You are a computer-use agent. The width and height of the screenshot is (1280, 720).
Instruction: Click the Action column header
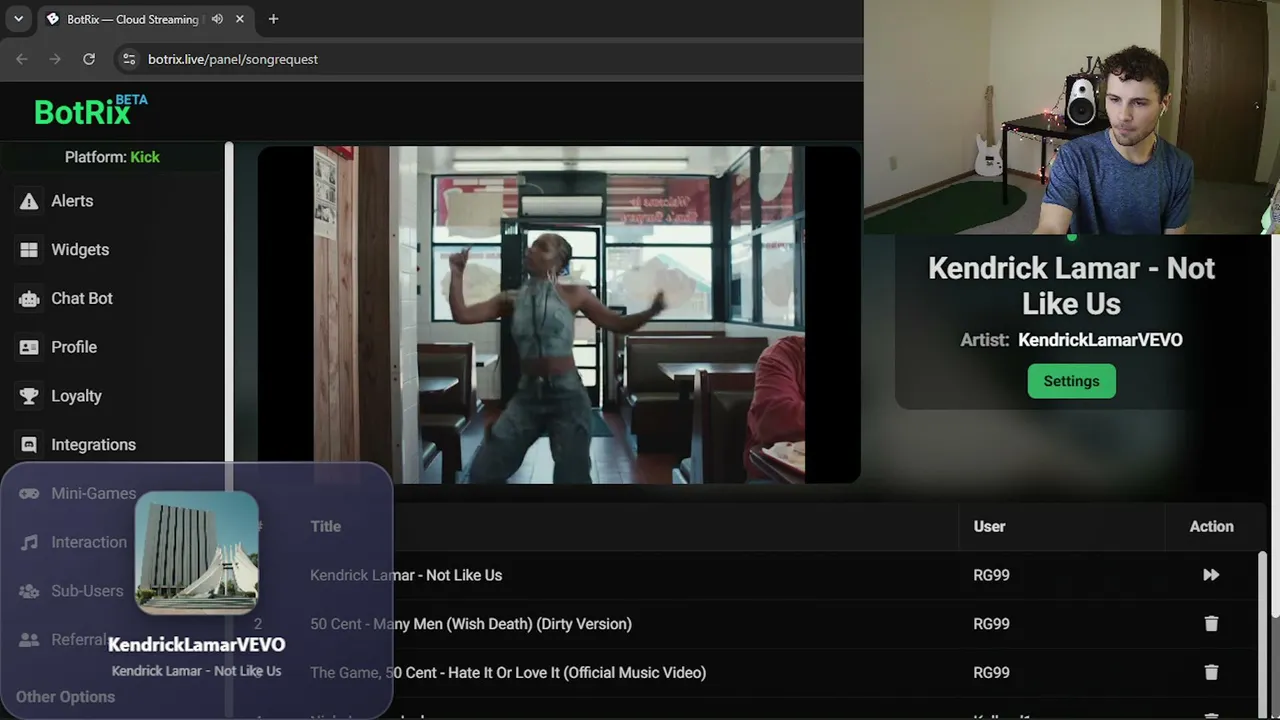click(x=1211, y=526)
